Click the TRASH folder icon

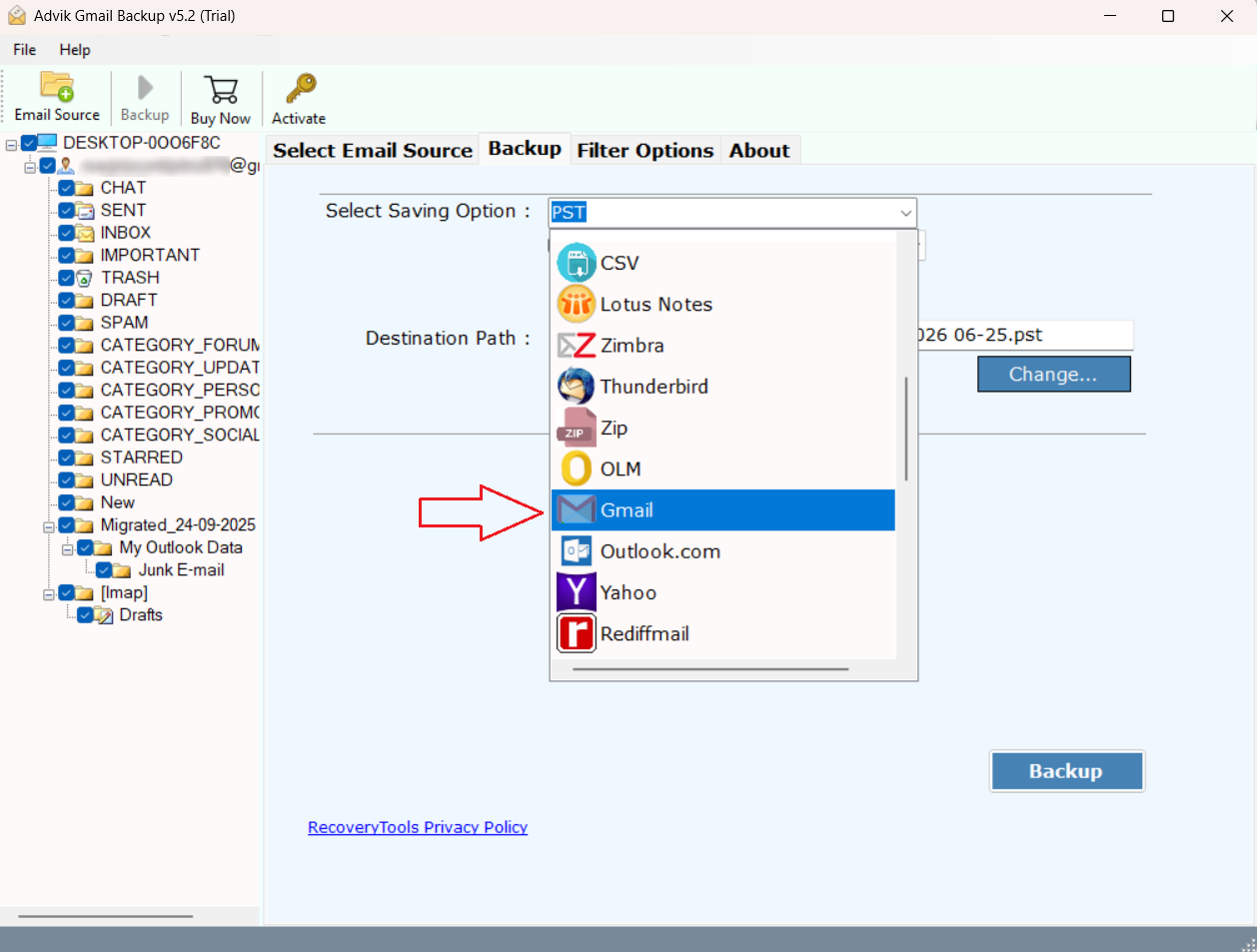(85, 278)
